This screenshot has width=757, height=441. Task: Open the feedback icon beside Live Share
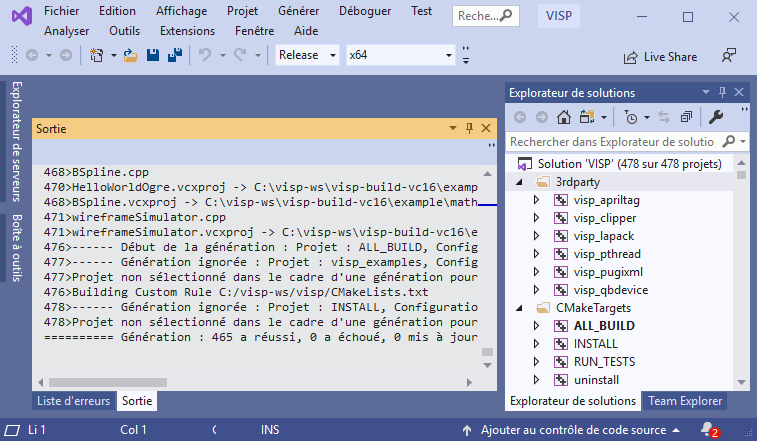pos(729,56)
